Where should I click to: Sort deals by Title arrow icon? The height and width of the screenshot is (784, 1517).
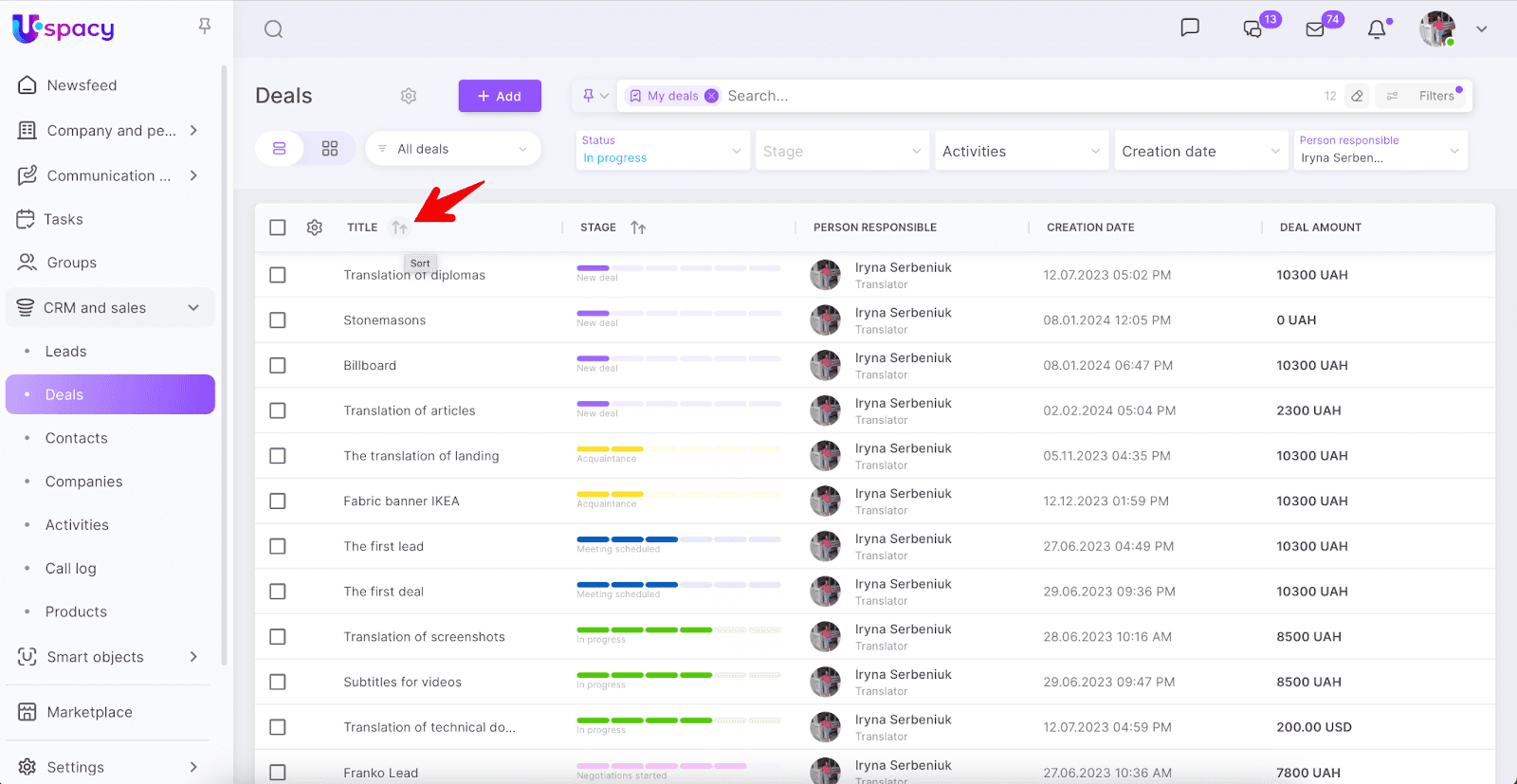coord(399,228)
